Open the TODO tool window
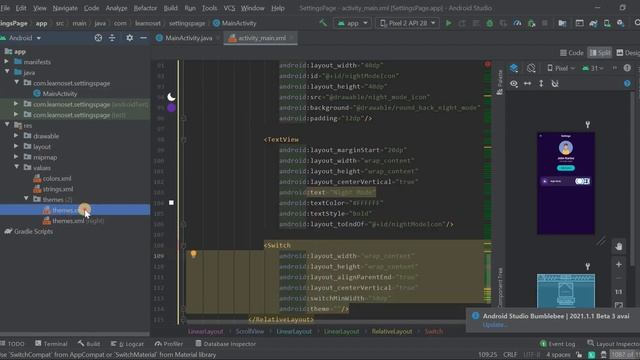 click(x=12, y=344)
